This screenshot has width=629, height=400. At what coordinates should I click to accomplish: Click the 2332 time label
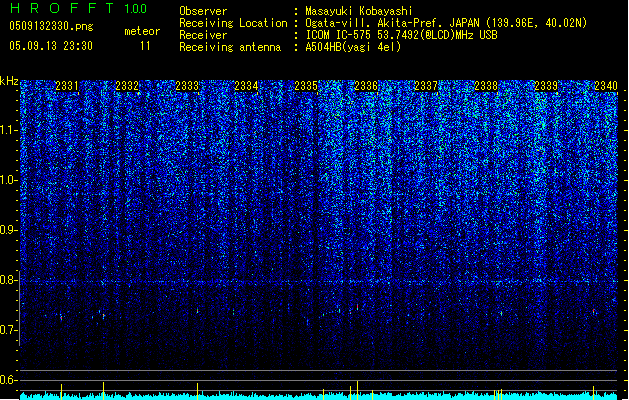127,85
